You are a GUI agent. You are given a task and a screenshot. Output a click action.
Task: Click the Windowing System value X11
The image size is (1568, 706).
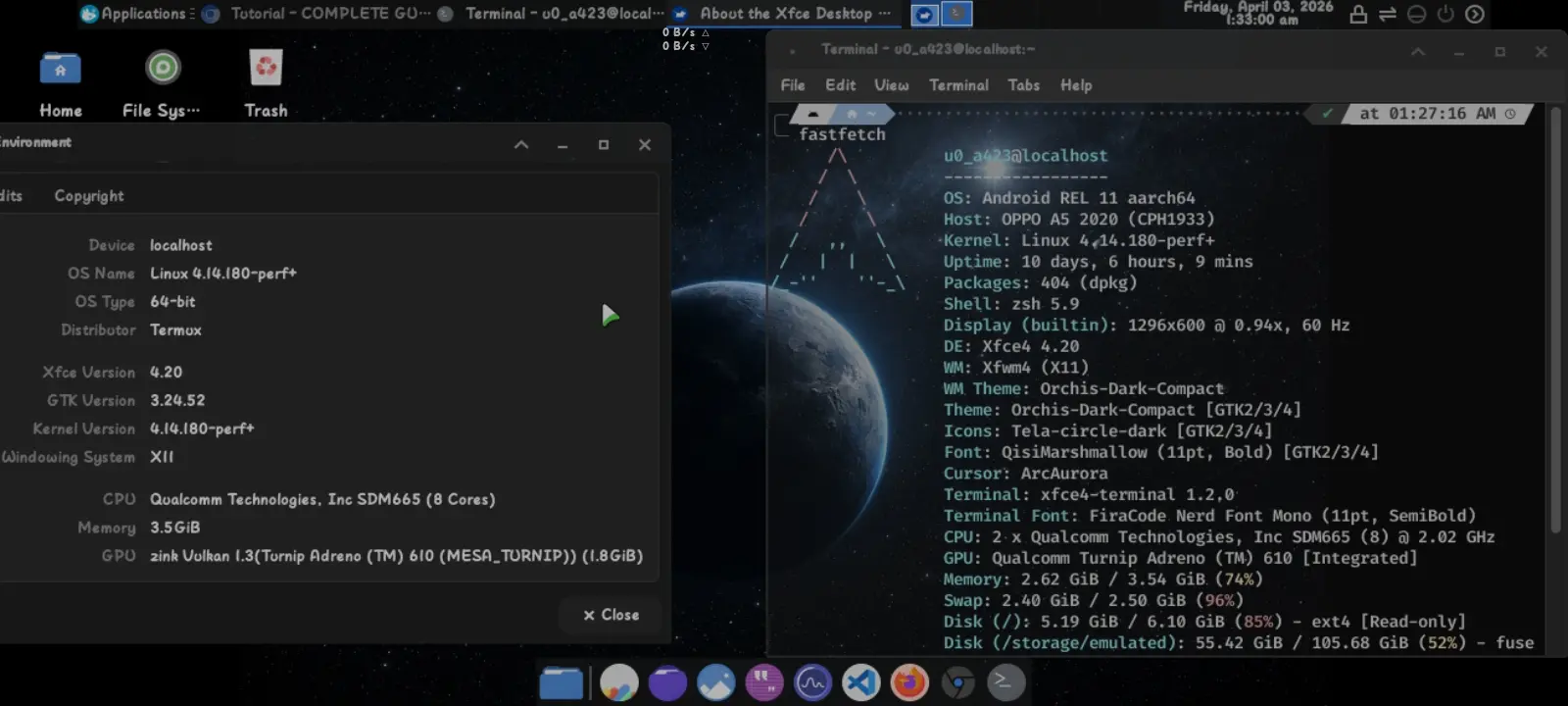coord(162,457)
